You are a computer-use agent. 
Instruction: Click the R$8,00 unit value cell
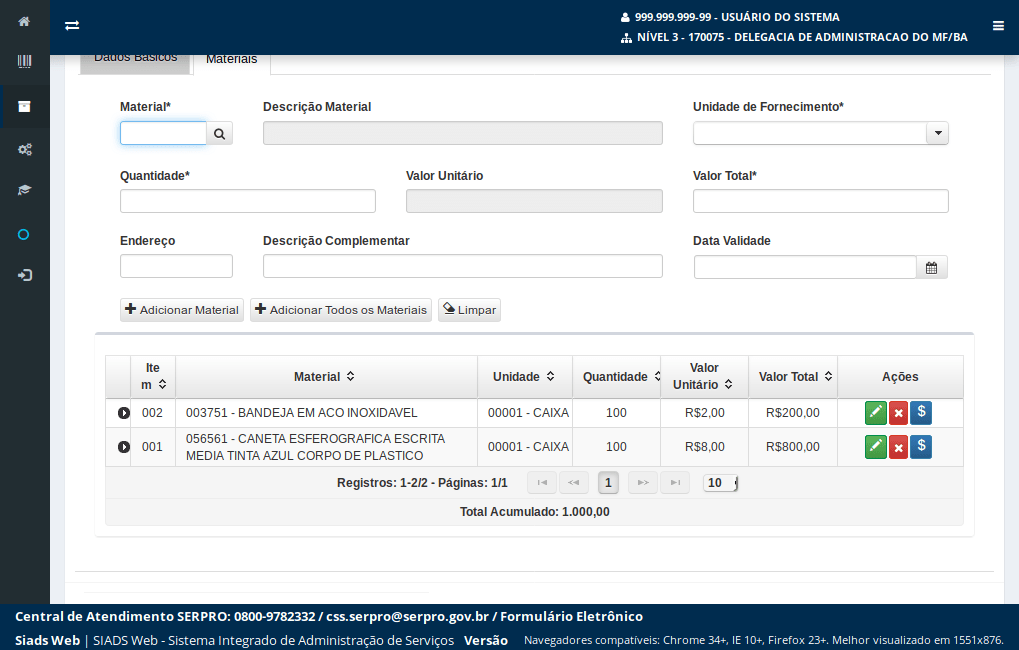coord(704,447)
